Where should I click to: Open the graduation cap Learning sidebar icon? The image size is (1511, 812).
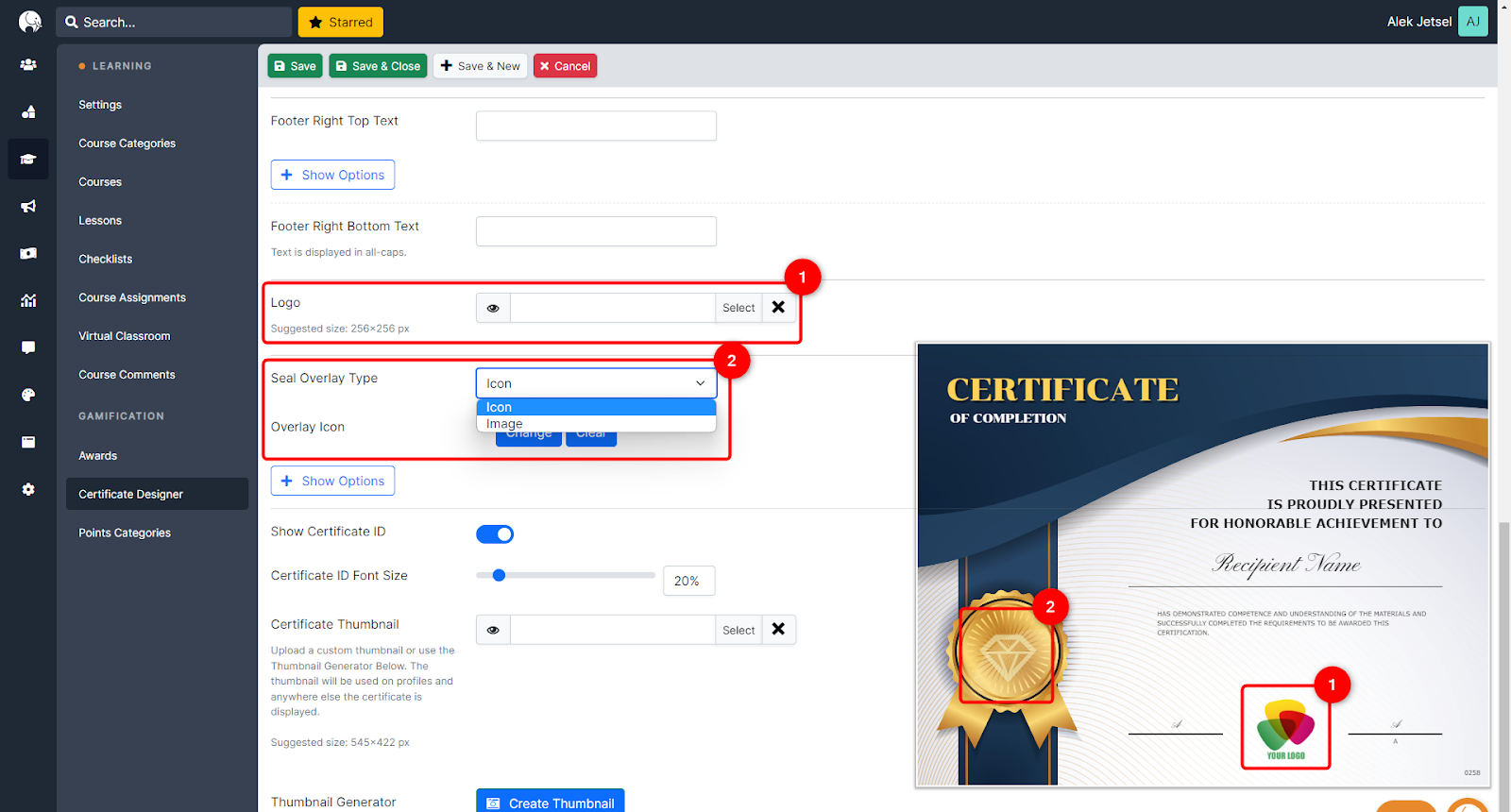[x=28, y=159]
